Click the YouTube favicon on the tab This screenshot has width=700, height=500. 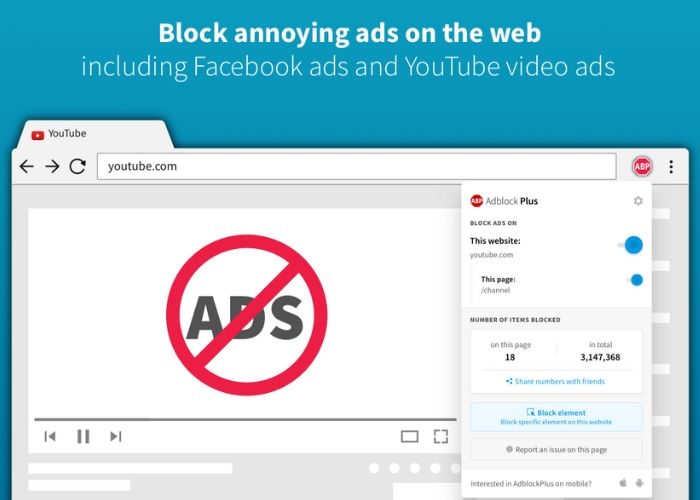coord(38,134)
